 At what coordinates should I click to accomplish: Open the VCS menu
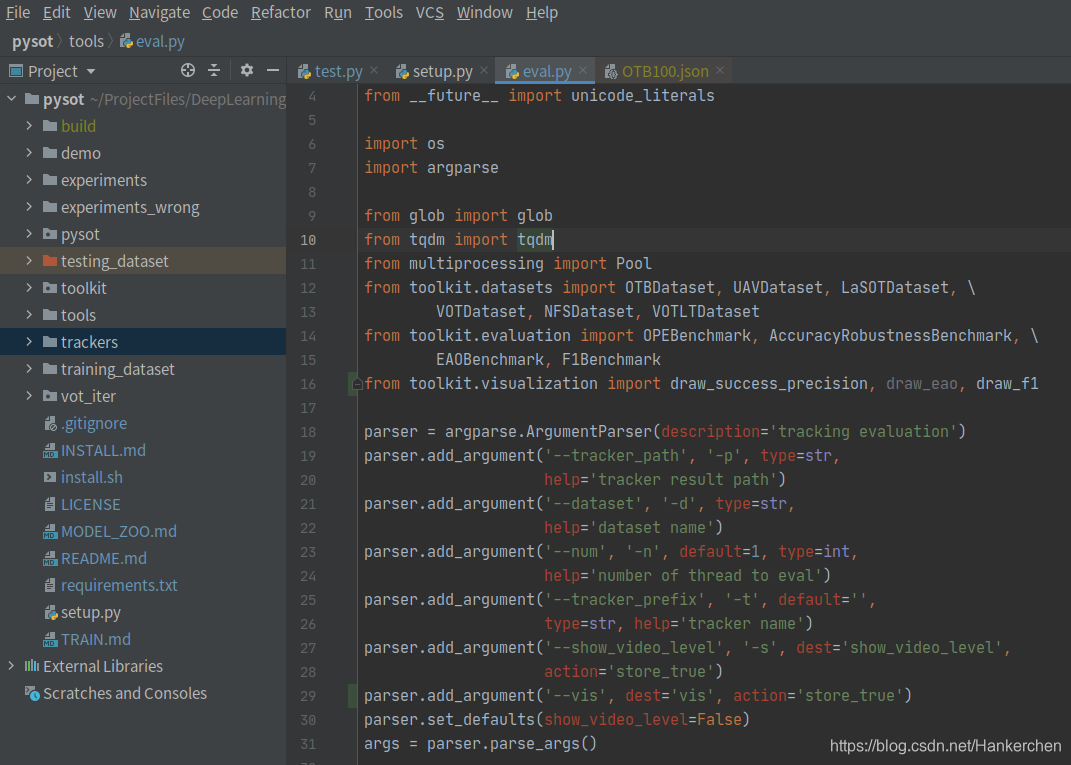[430, 12]
